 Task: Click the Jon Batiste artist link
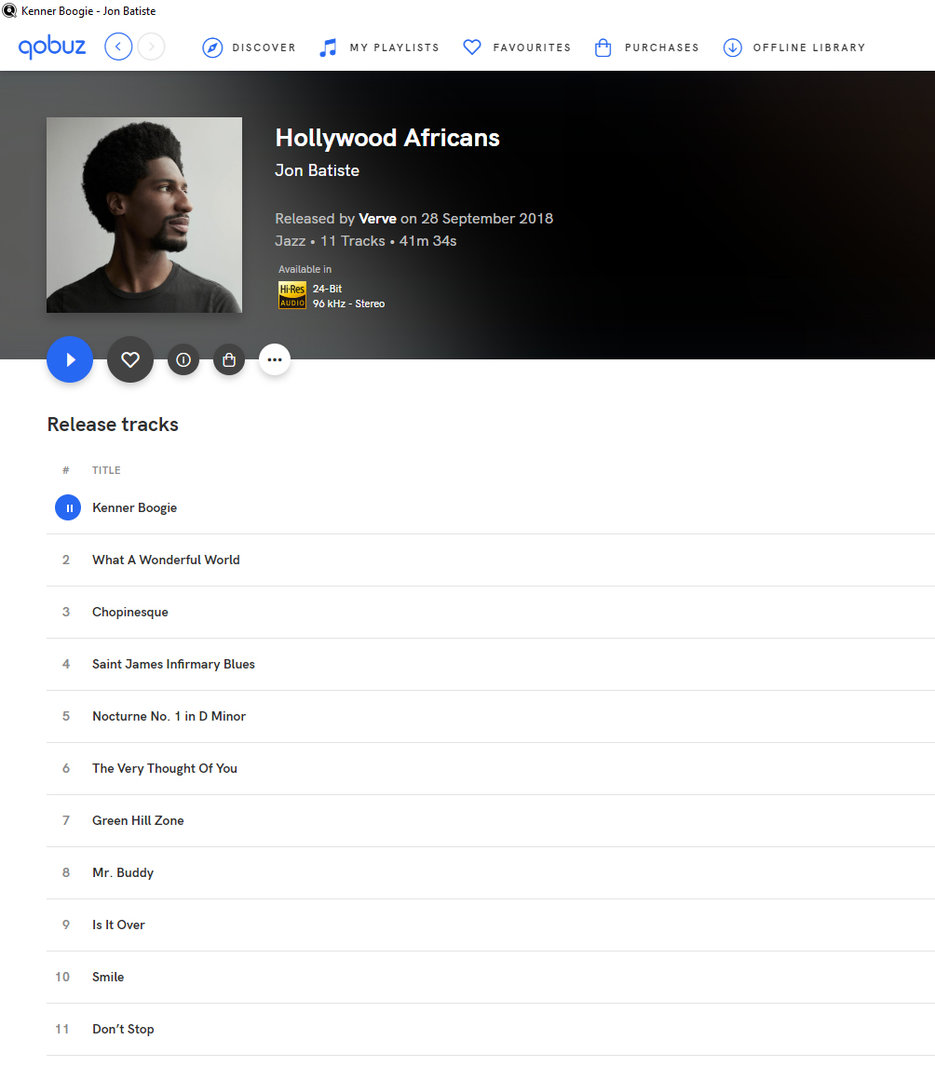coord(317,170)
